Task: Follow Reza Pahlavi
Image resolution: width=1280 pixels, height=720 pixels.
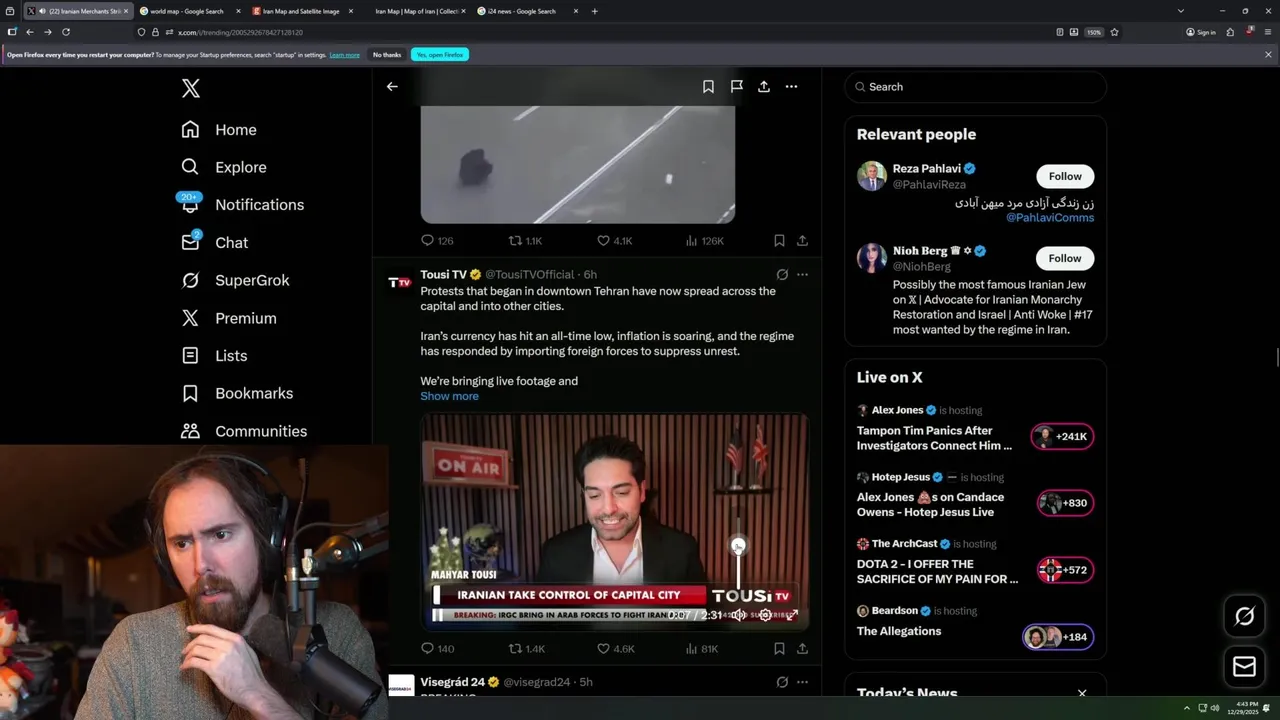Action: 1065,176
